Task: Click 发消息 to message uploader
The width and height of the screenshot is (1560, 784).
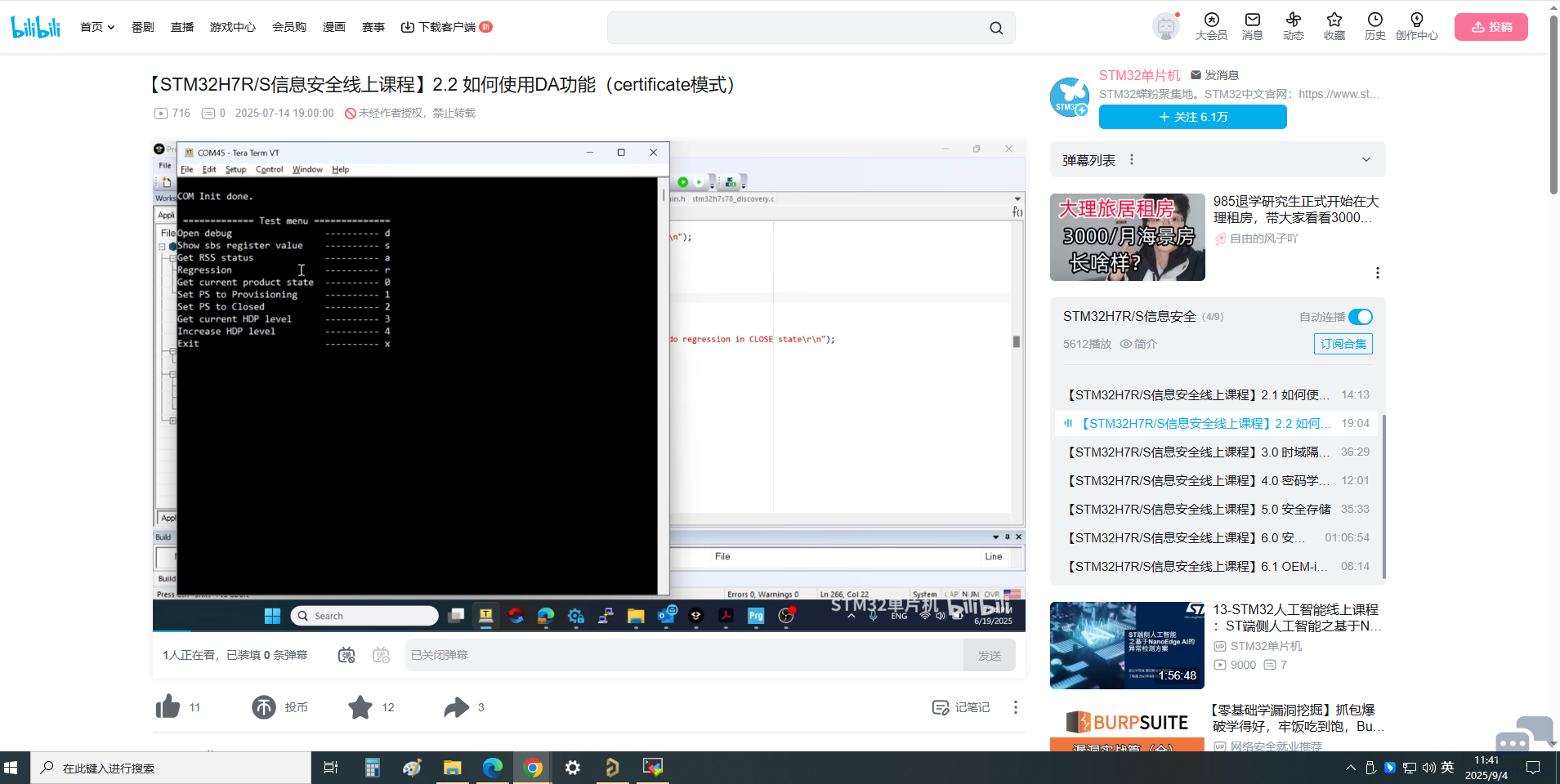Action: tap(1215, 75)
